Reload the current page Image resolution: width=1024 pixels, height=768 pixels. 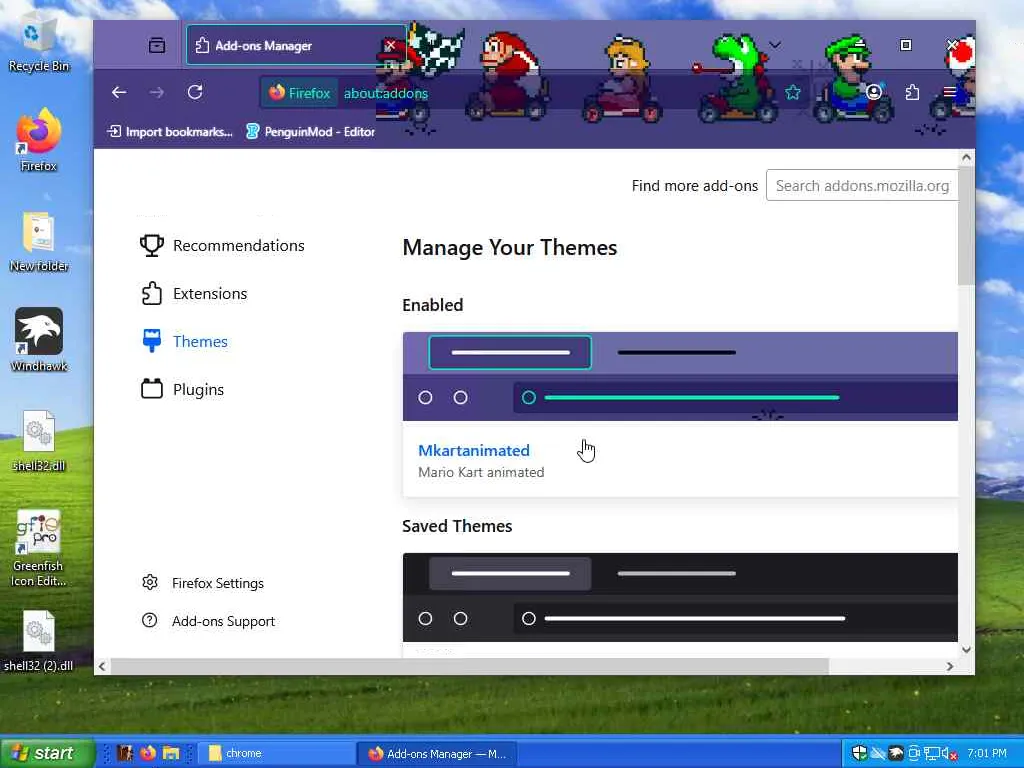click(195, 93)
